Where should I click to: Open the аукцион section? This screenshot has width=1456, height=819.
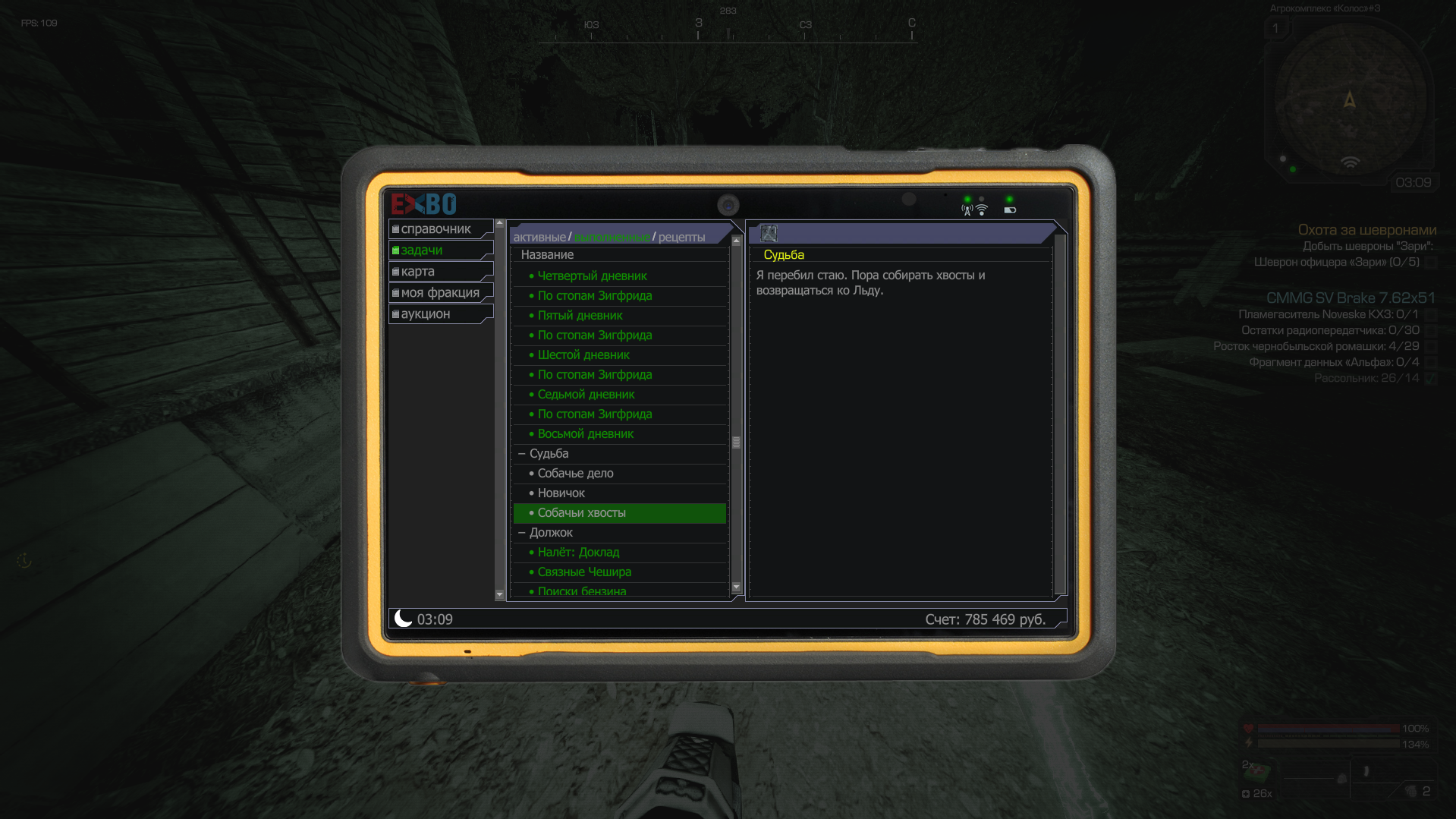426,314
